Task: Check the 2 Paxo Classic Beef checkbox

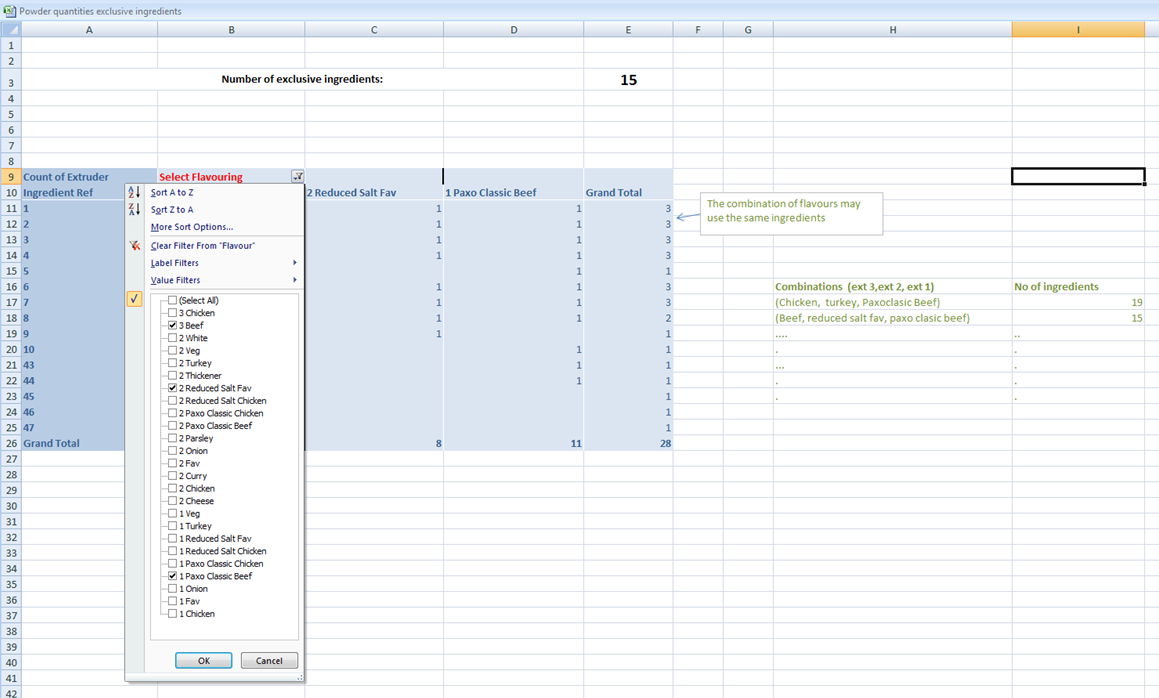Action: [x=172, y=426]
